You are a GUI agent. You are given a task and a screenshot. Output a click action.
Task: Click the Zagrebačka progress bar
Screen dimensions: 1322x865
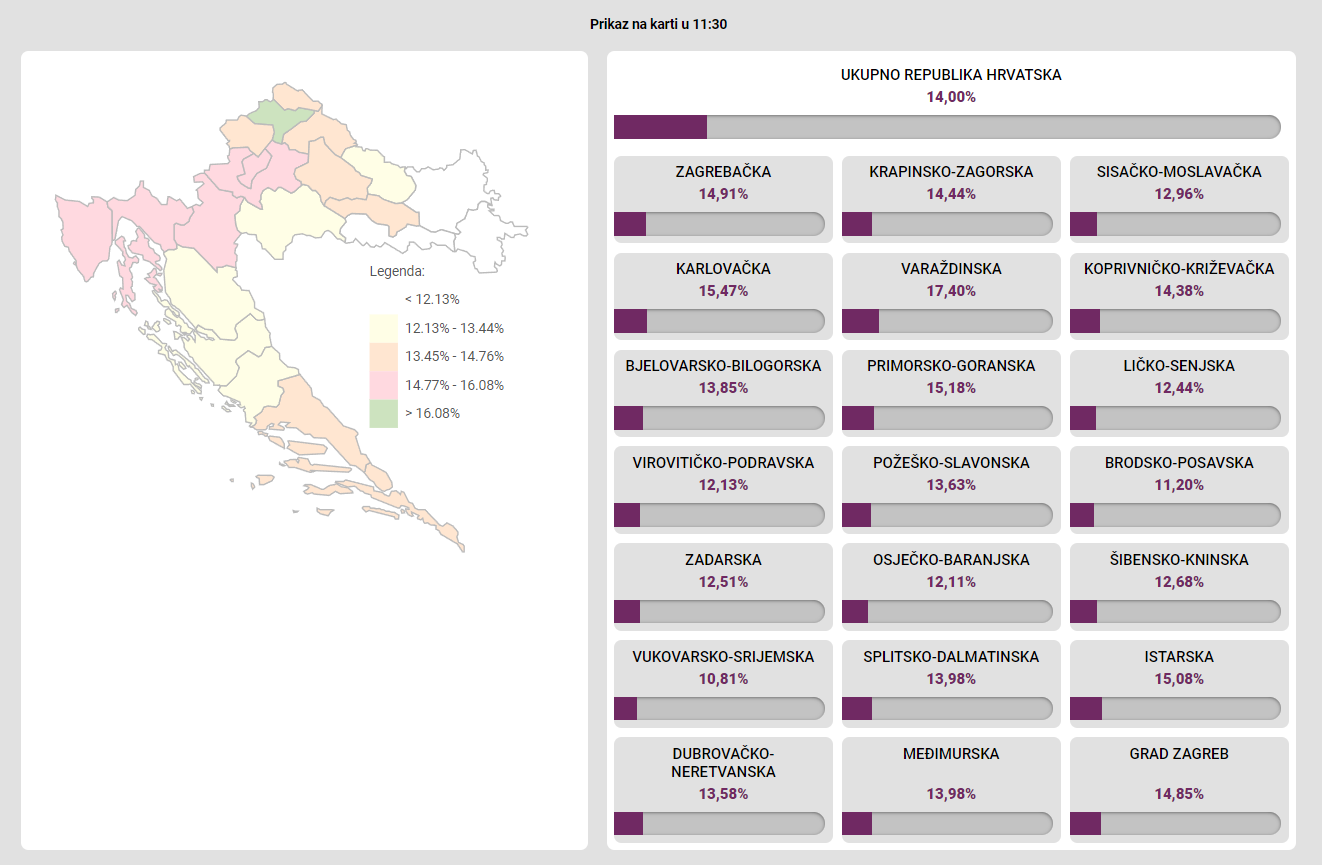coord(719,224)
